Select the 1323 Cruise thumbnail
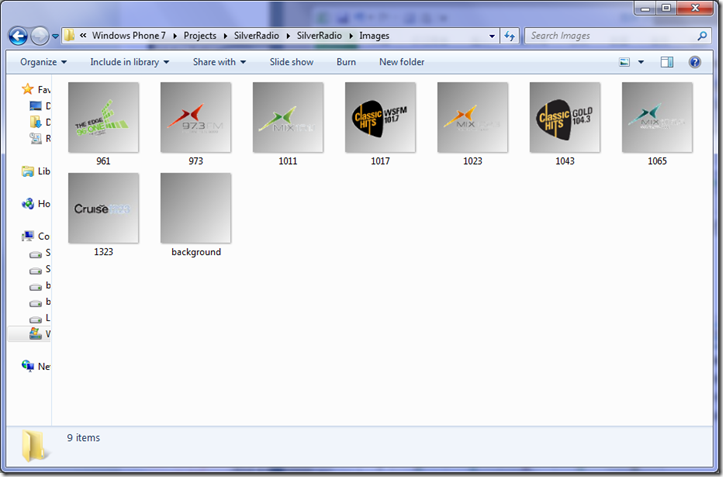723x477 pixels. (x=103, y=209)
